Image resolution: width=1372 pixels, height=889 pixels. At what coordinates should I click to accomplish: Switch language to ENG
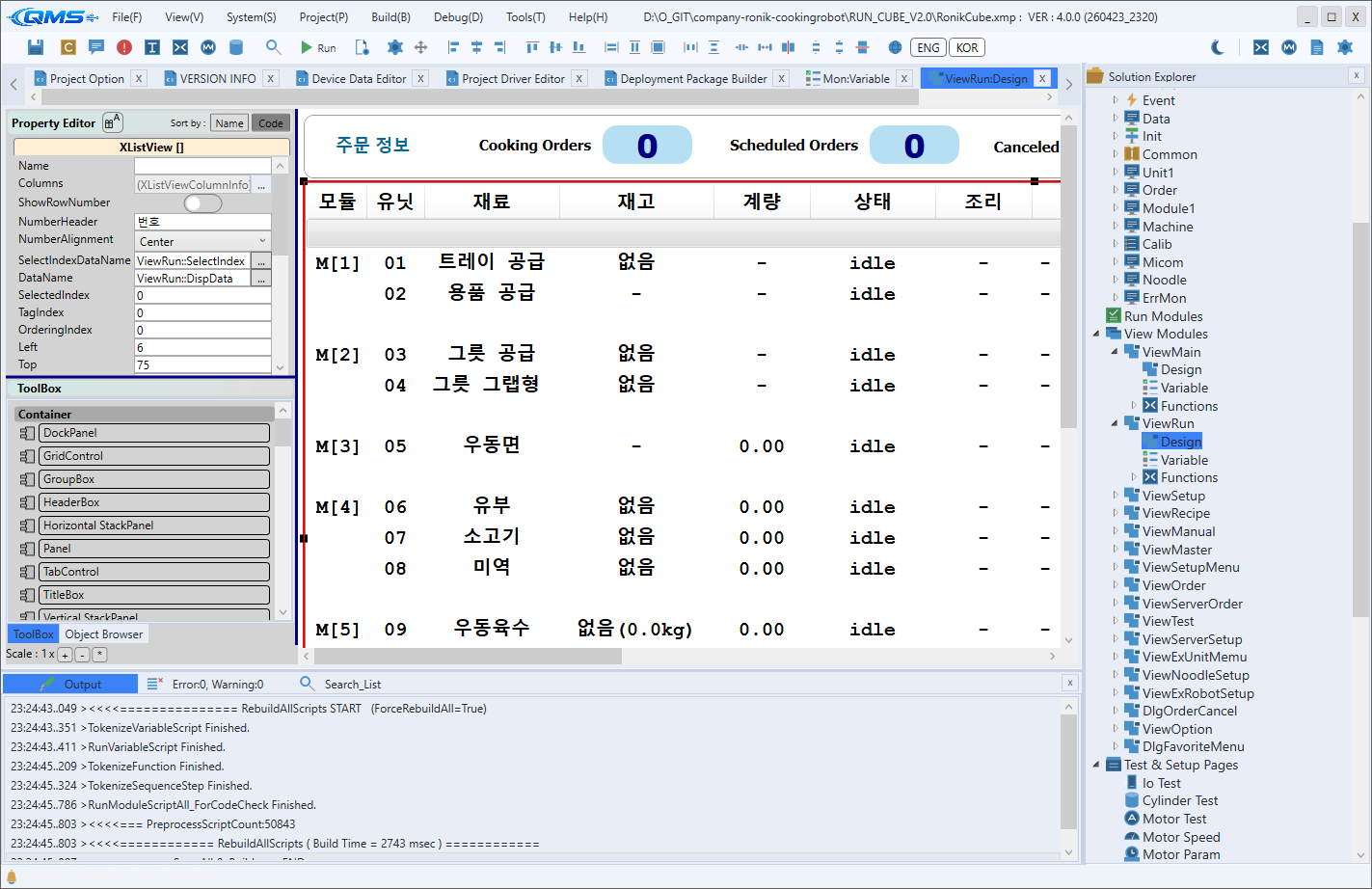[928, 47]
